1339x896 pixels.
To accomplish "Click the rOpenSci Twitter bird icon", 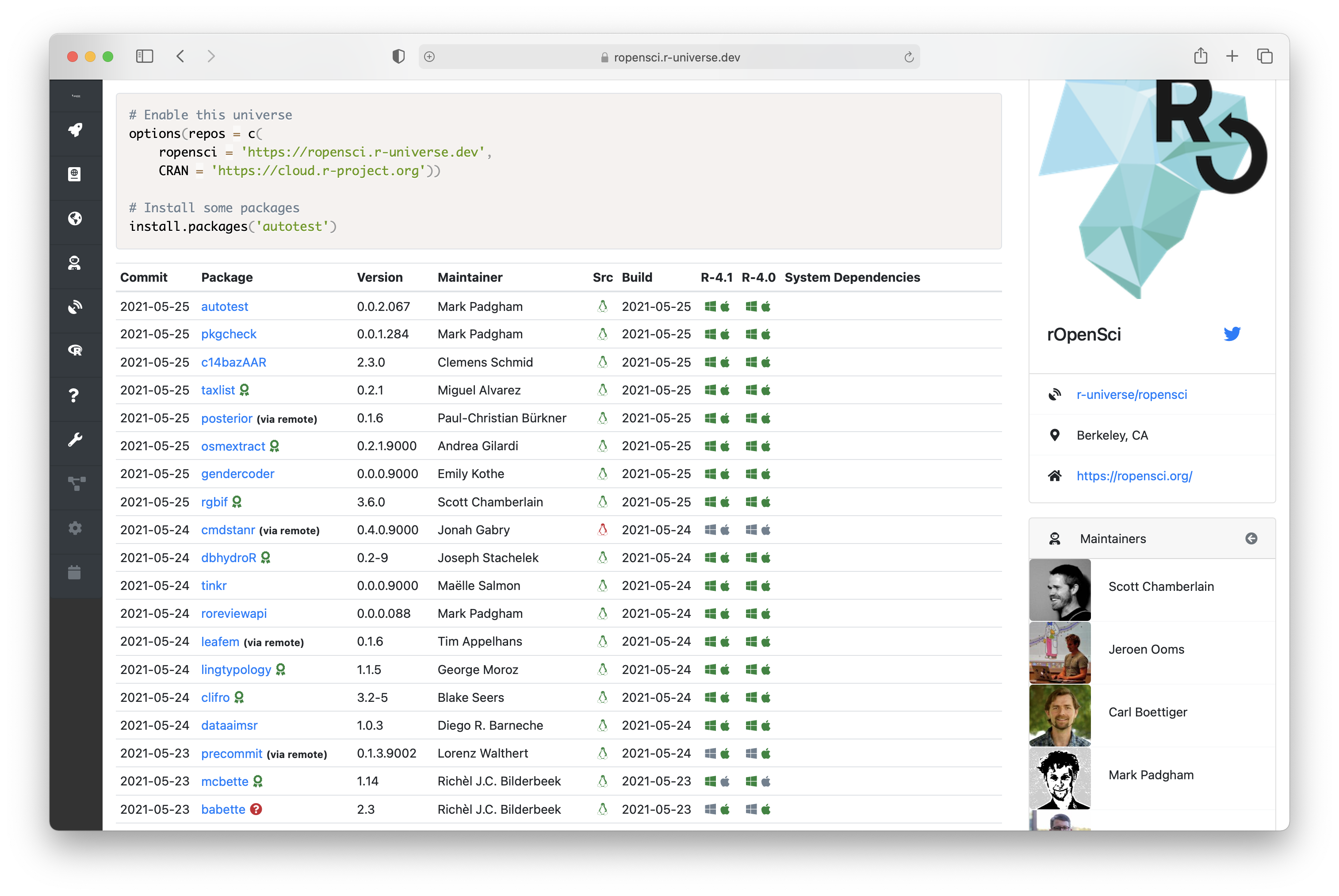I will (x=1232, y=334).
